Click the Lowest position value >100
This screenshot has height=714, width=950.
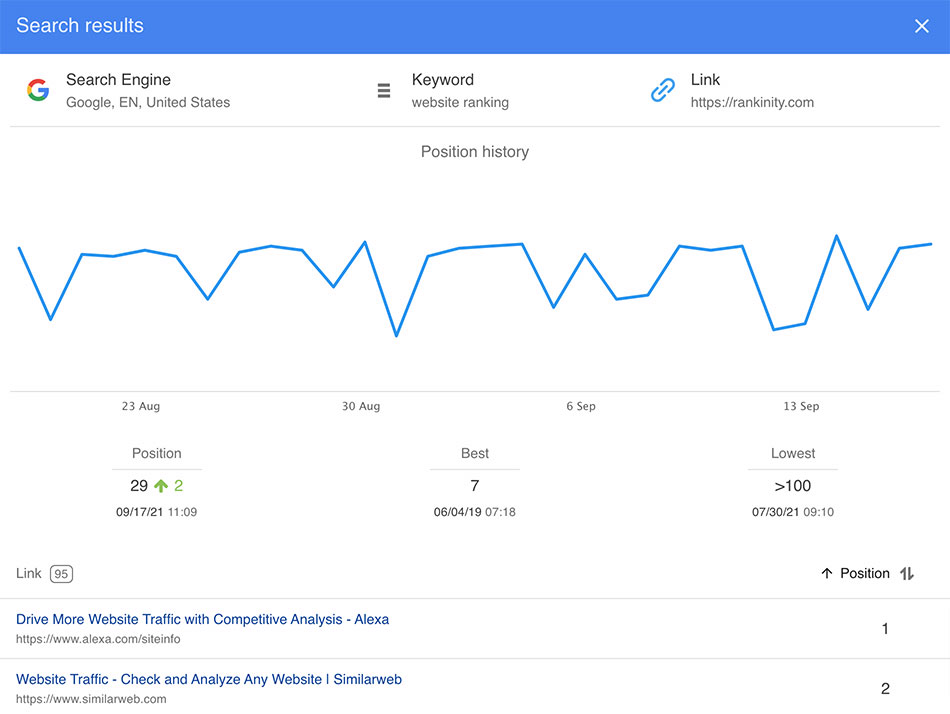coord(792,485)
